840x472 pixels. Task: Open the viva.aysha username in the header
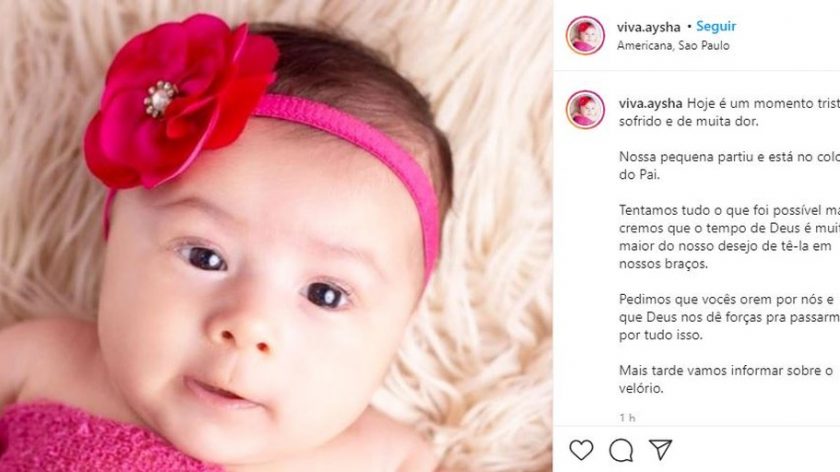click(648, 27)
